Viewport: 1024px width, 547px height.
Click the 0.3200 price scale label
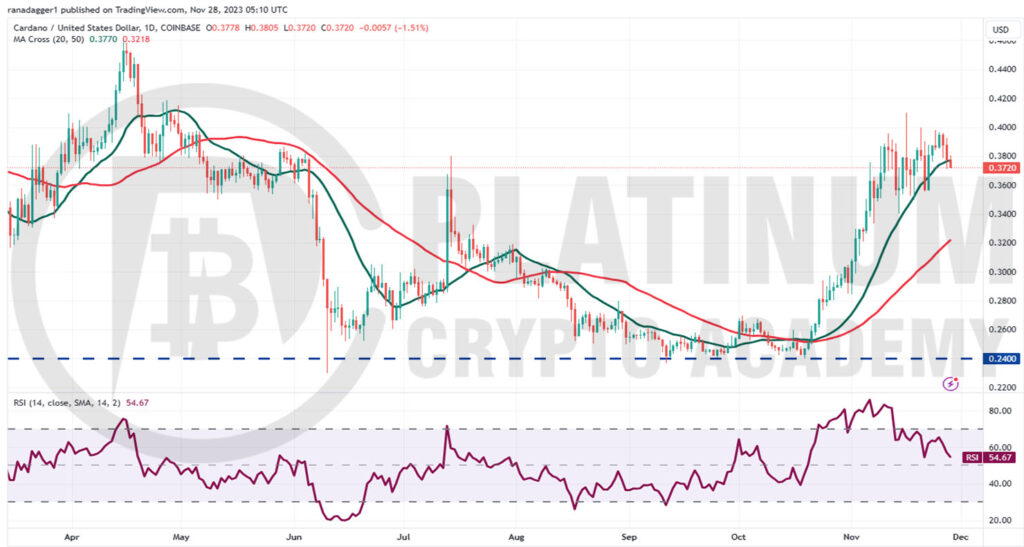(1002, 243)
